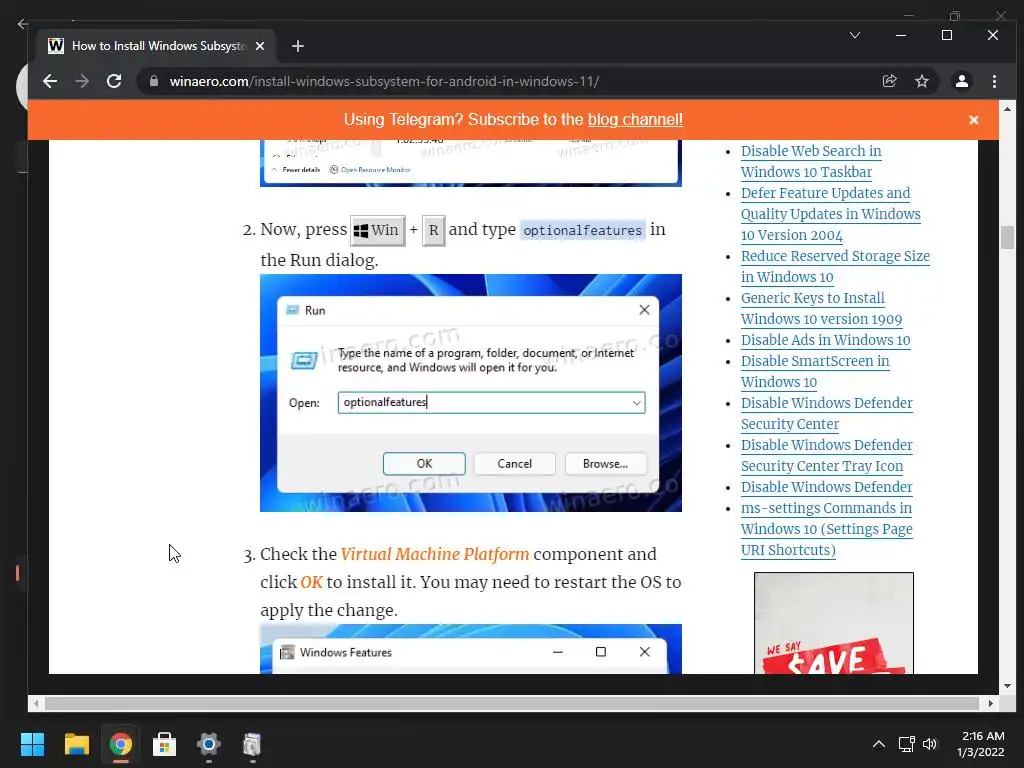Open the blog channel link

point(635,120)
